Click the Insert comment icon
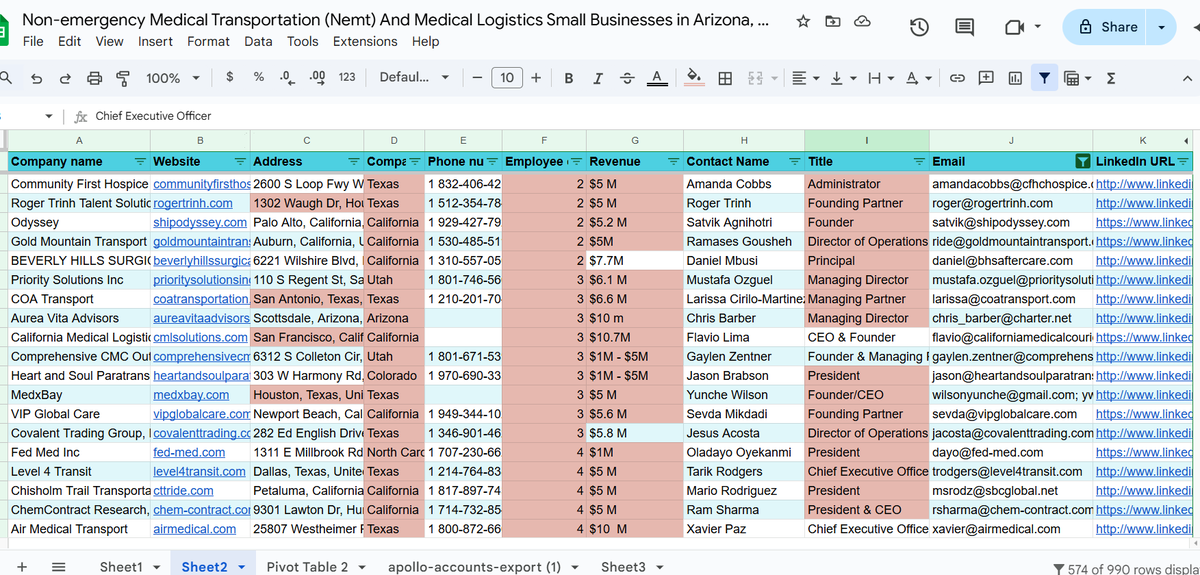This screenshot has height=575, width=1200. [x=986, y=78]
